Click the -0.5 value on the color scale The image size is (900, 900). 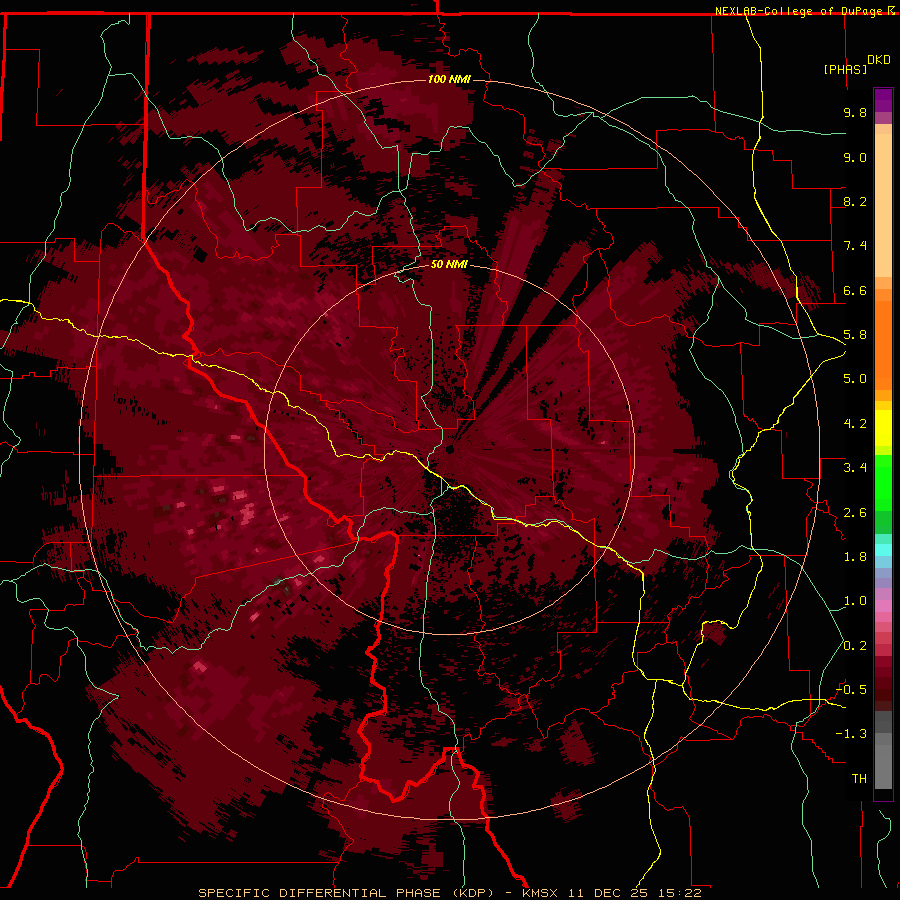coord(852,690)
